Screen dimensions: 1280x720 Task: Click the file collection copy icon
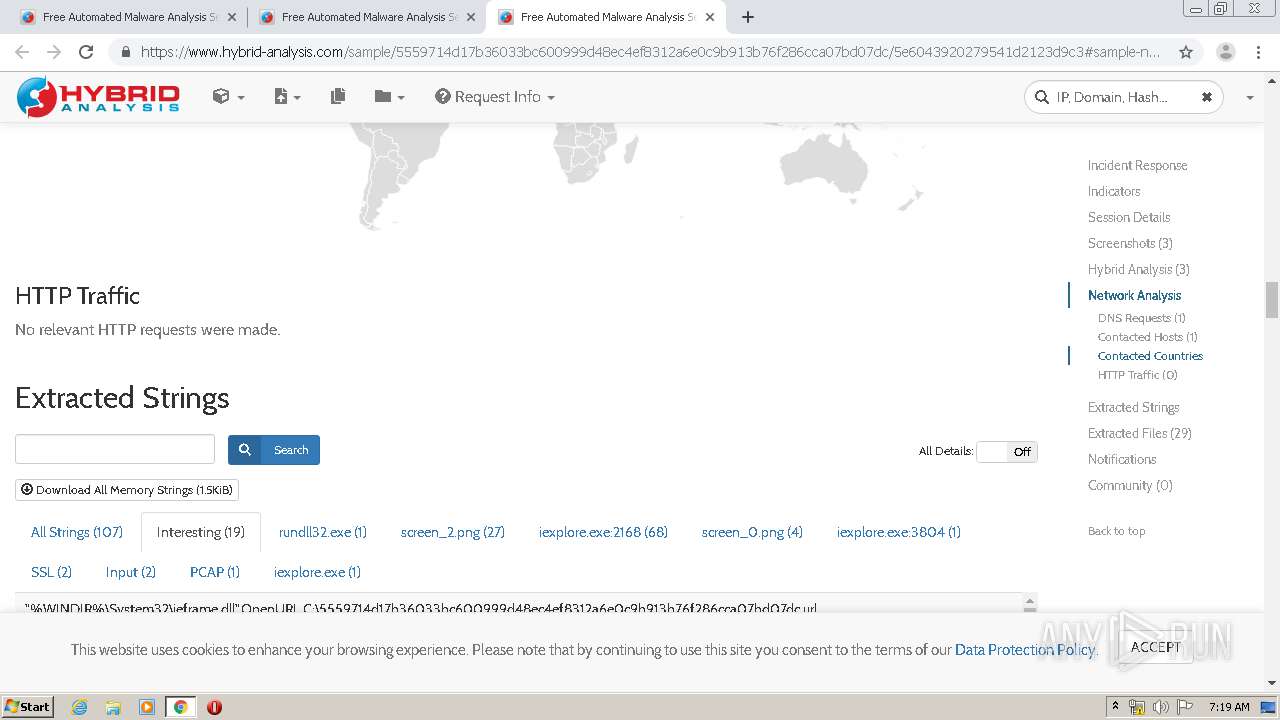338,96
